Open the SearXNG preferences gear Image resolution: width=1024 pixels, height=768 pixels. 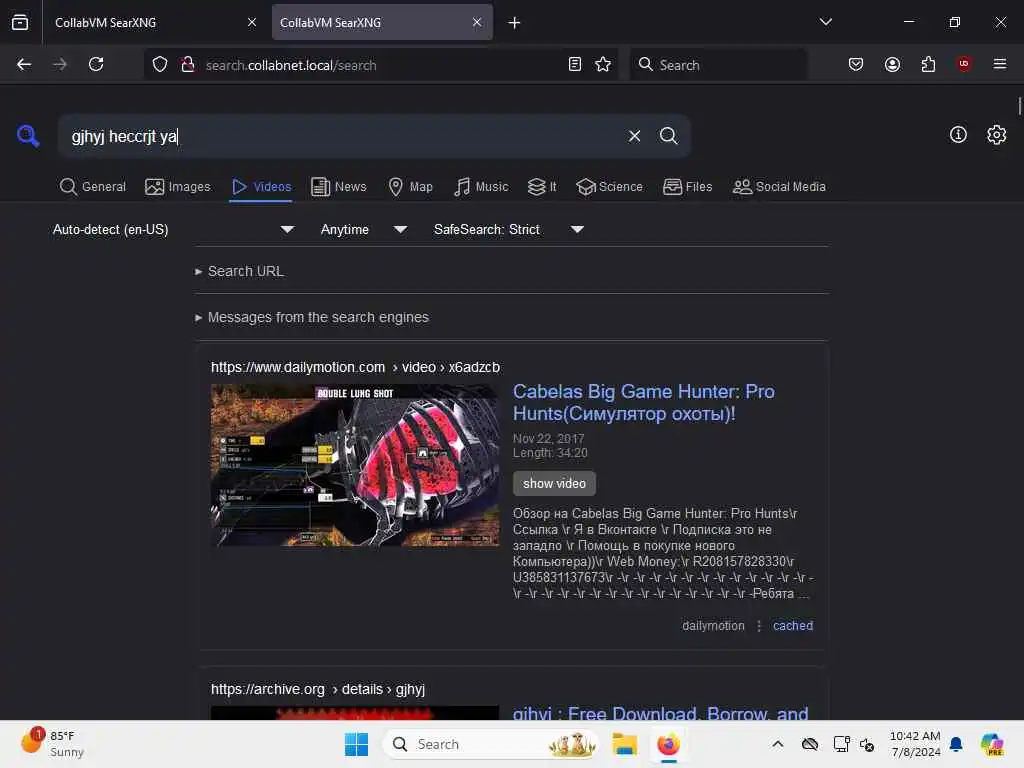point(996,135)
